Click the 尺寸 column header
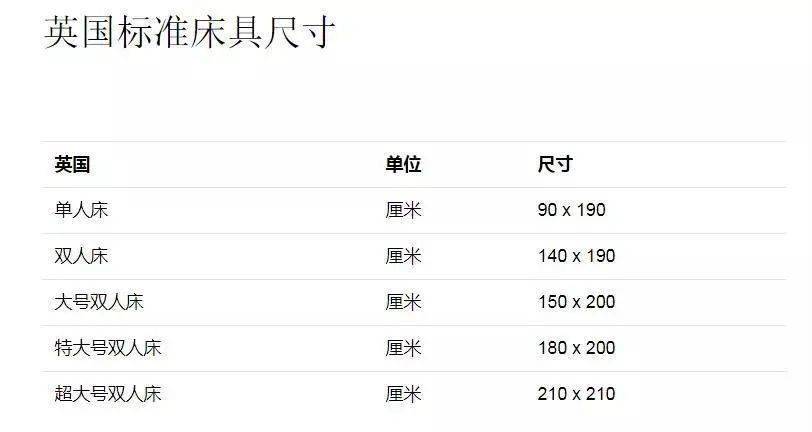 pos(555,165)
